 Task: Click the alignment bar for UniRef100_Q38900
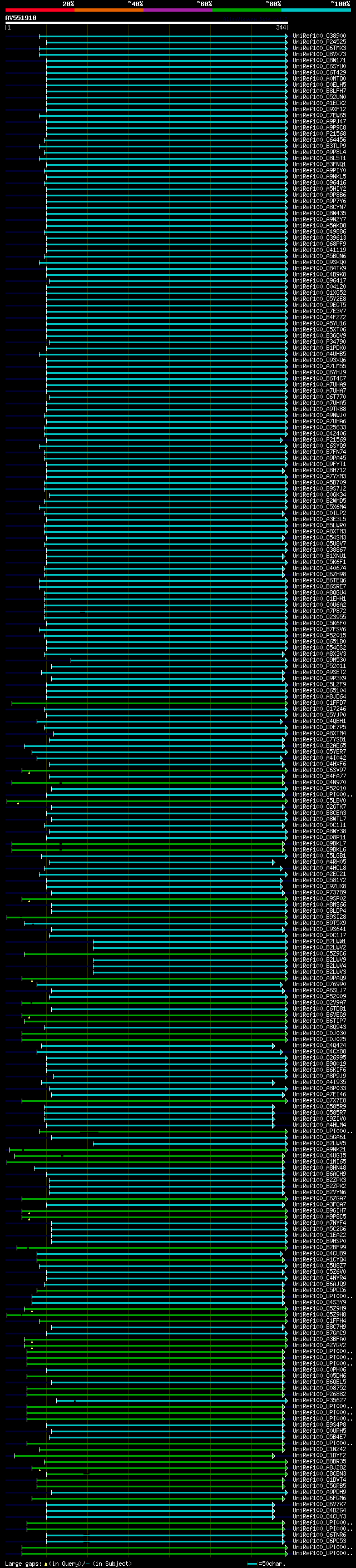(164, 36)
